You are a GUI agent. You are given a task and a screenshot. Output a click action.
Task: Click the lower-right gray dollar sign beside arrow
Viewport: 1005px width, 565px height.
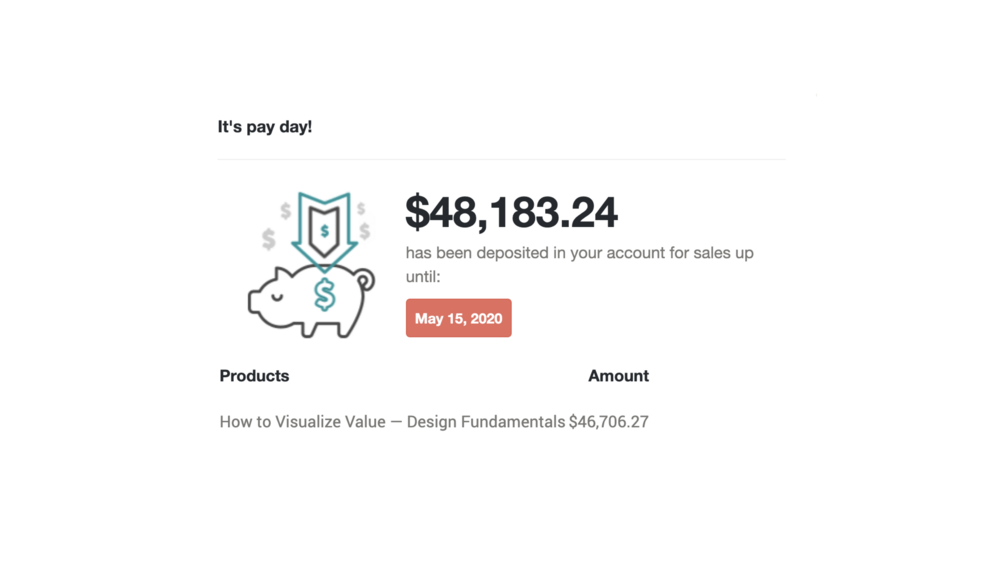coord(365,231)
